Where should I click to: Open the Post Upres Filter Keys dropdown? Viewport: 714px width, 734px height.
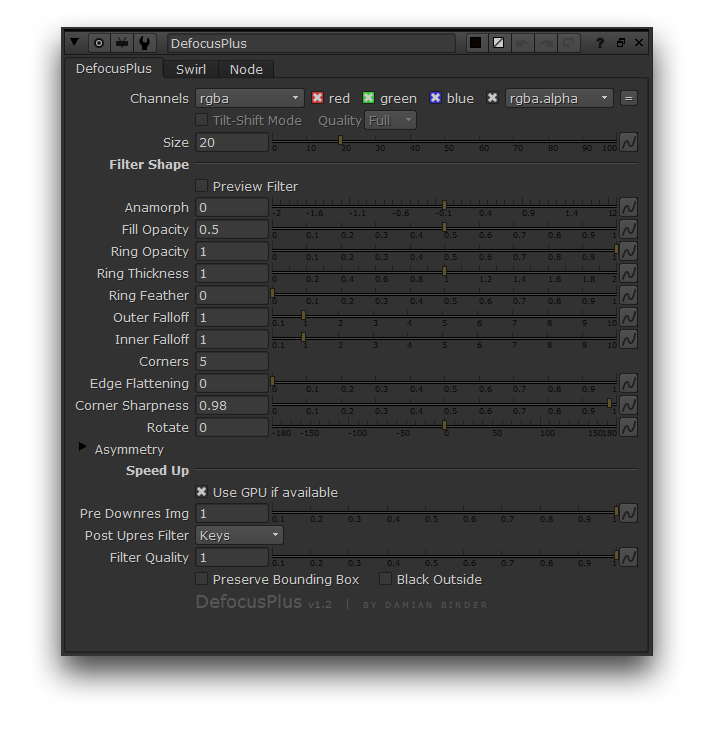tap(240, 535)
